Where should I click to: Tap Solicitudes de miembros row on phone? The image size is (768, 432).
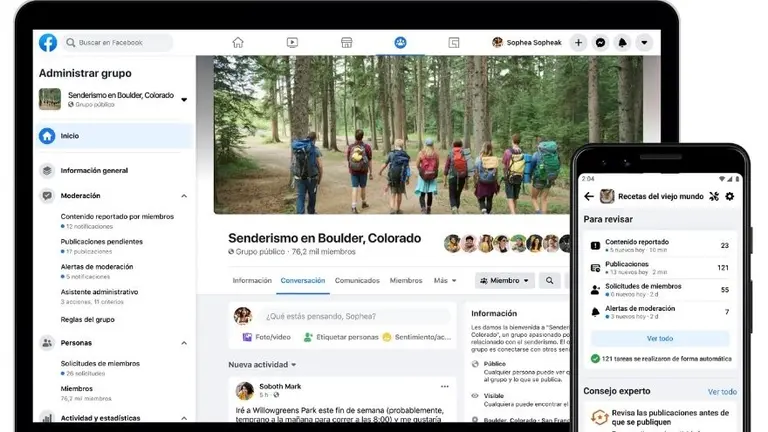(x=660, y=289)
